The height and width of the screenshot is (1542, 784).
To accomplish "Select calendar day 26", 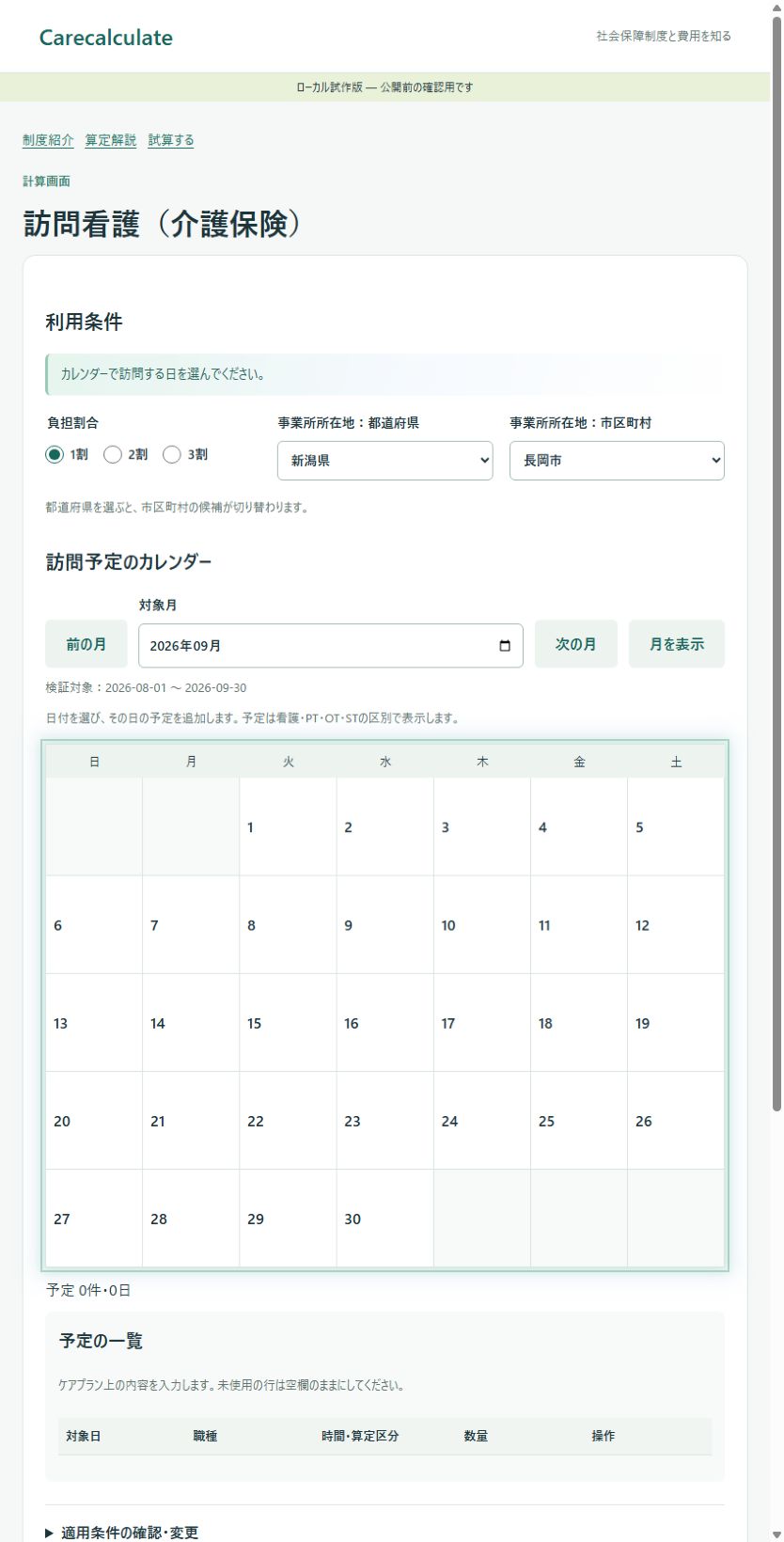I will click(x=676, y=1120).
